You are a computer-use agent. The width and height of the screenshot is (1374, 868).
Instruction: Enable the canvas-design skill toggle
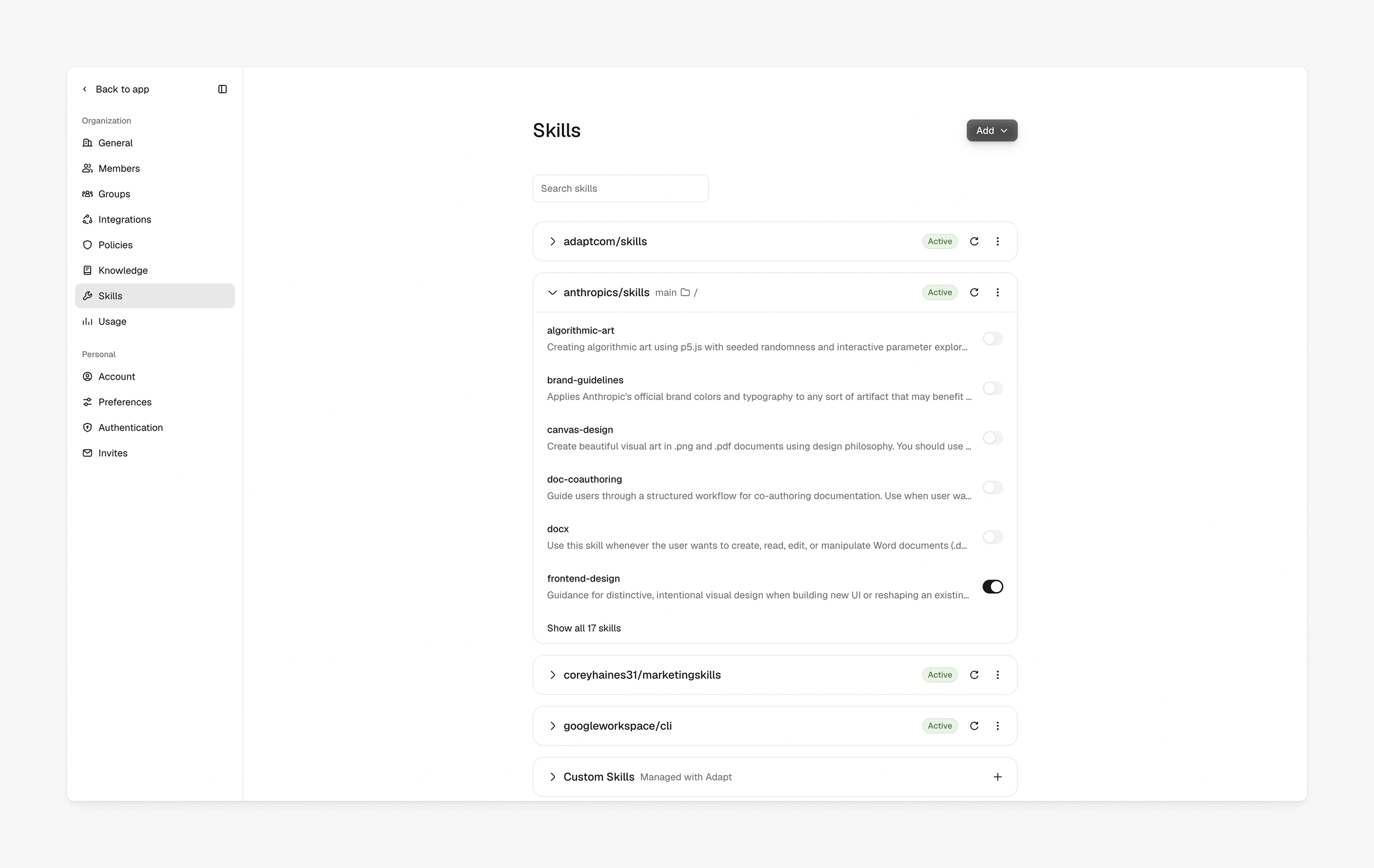992,438
